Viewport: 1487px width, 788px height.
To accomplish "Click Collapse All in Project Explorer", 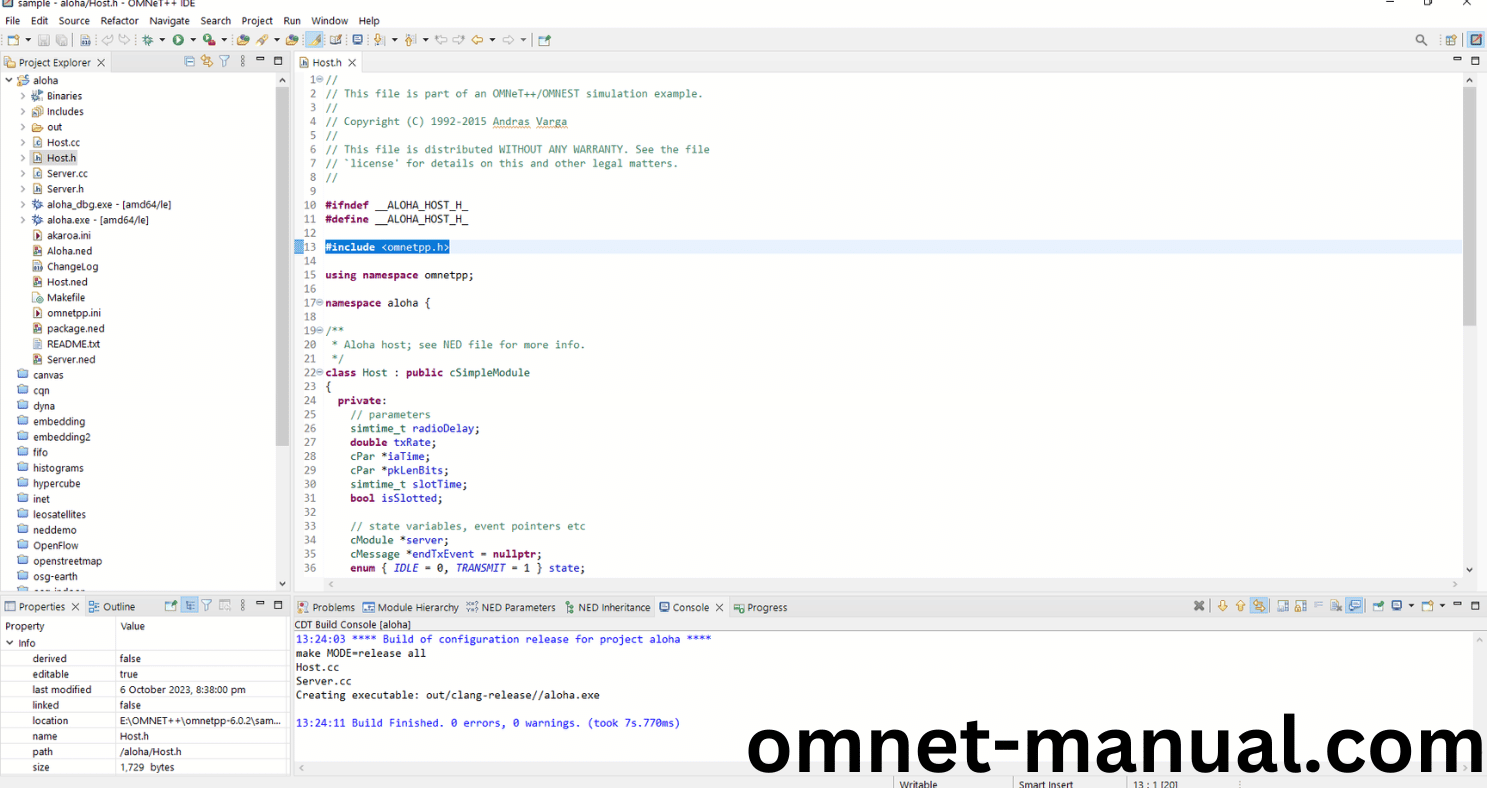I will (190, 62).
